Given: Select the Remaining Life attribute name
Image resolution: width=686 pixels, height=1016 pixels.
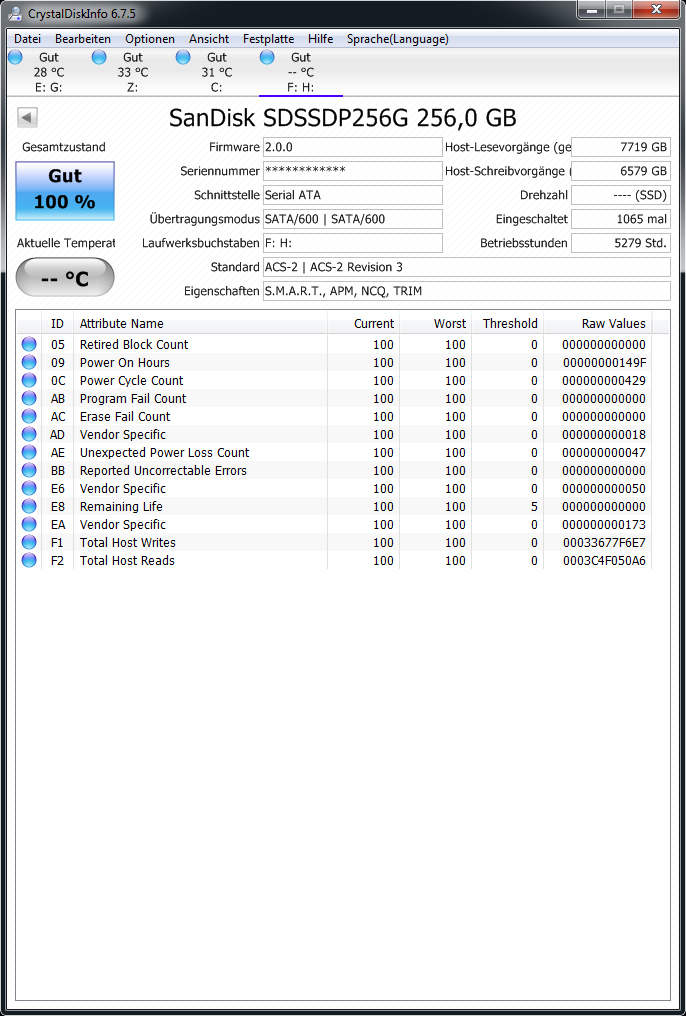Looking at the screenshot, I should click(121, 507).
